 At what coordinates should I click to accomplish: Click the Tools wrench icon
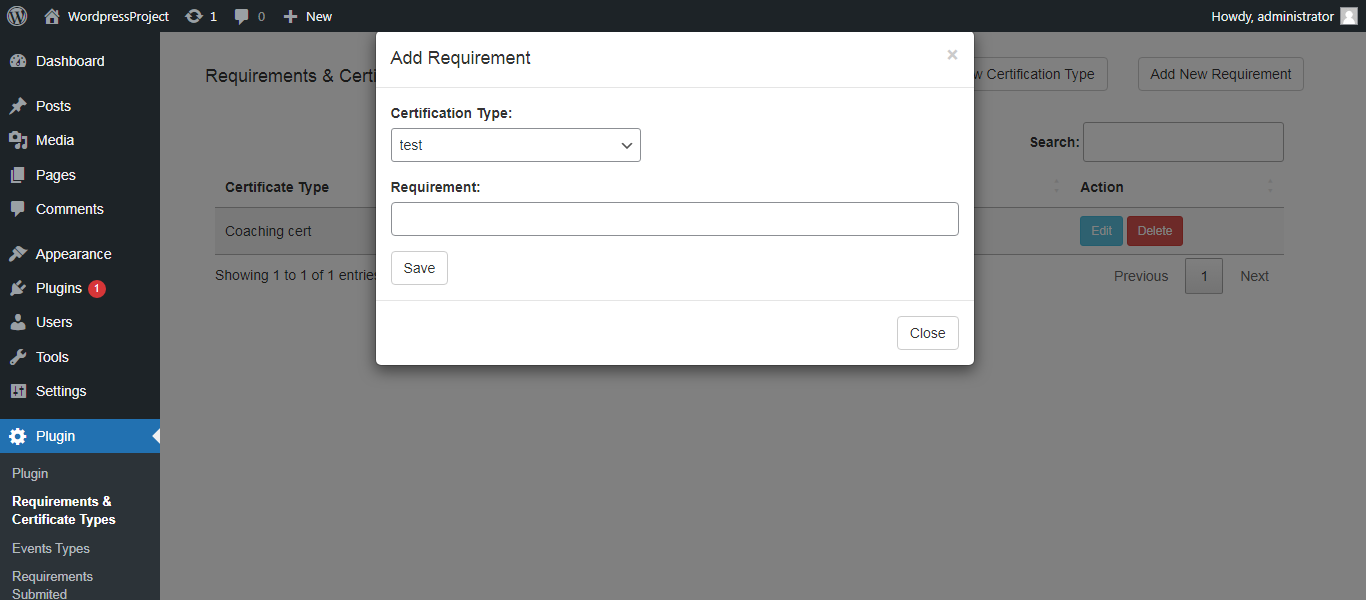(20, 357)
